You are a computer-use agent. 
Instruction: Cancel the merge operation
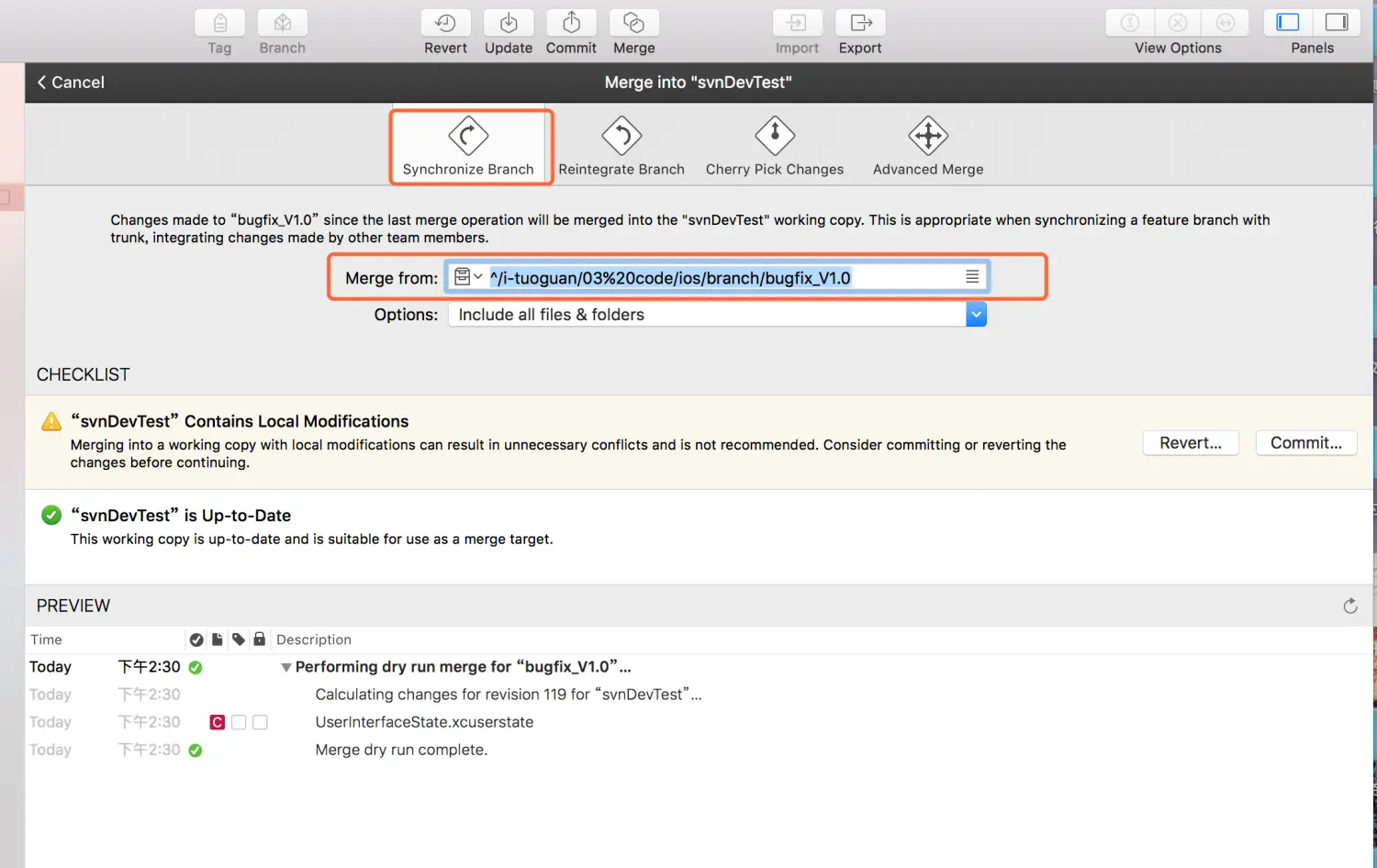tap(71, 83)
